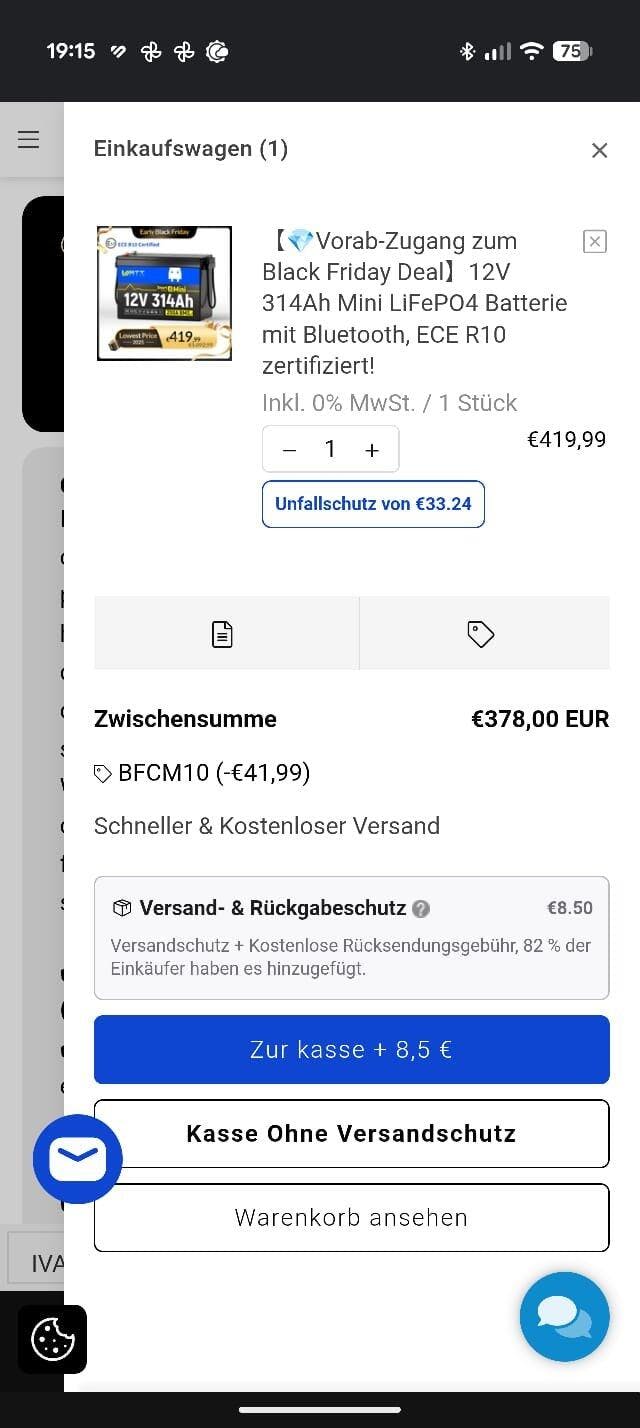Add Unfallschutz von €33.24
This screenshot has width=640, height=1428.
point(373,504)
